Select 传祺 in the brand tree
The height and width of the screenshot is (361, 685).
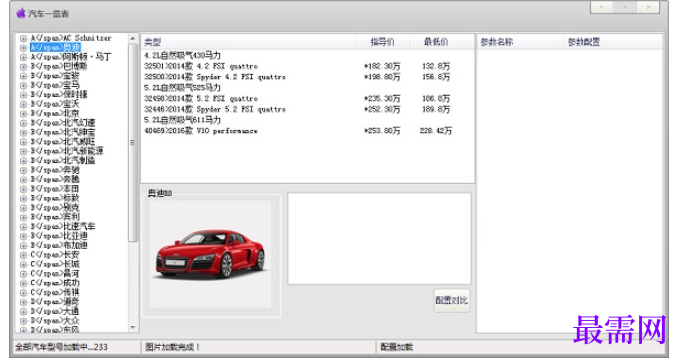tap(55, 292)
